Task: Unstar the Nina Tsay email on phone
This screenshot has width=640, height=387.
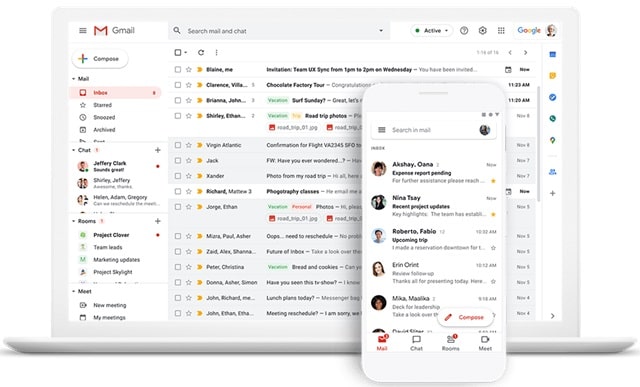Action: point(493,214)
